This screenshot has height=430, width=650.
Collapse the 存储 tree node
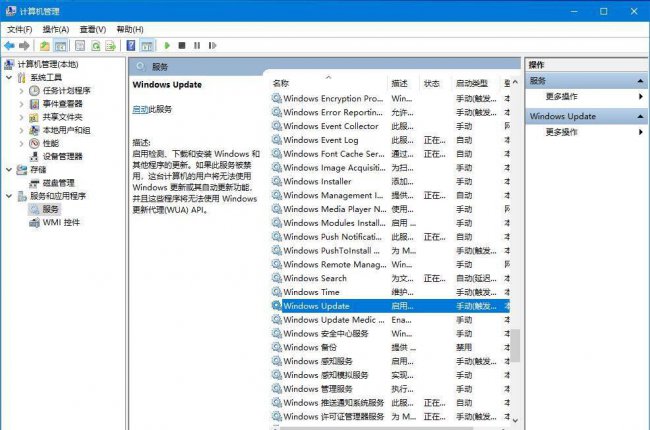point(9,170)
